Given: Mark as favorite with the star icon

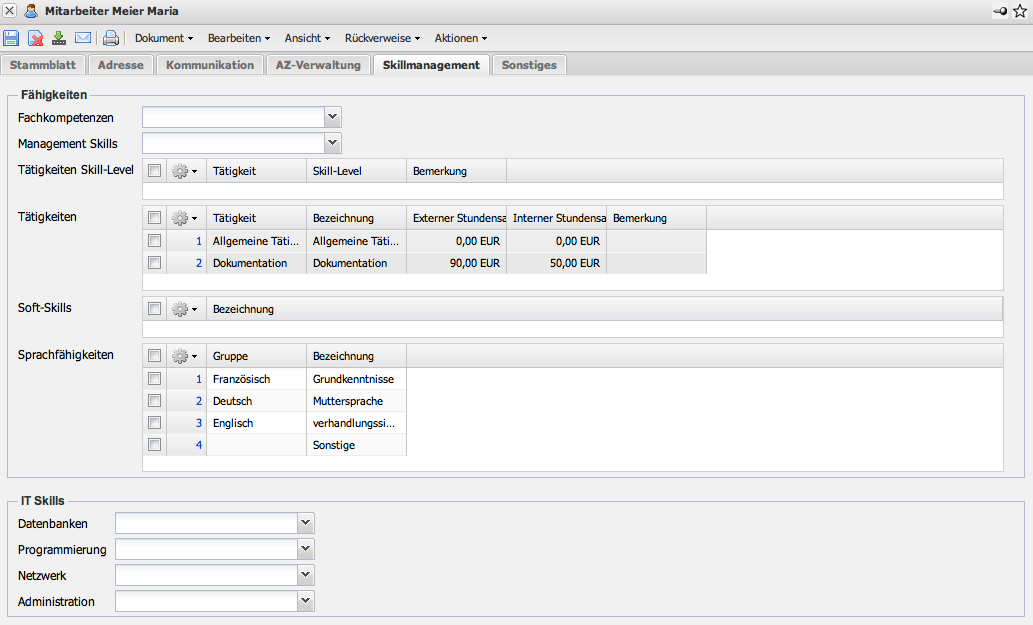Looking at the screenshot, I should (x=1020, y=11).
